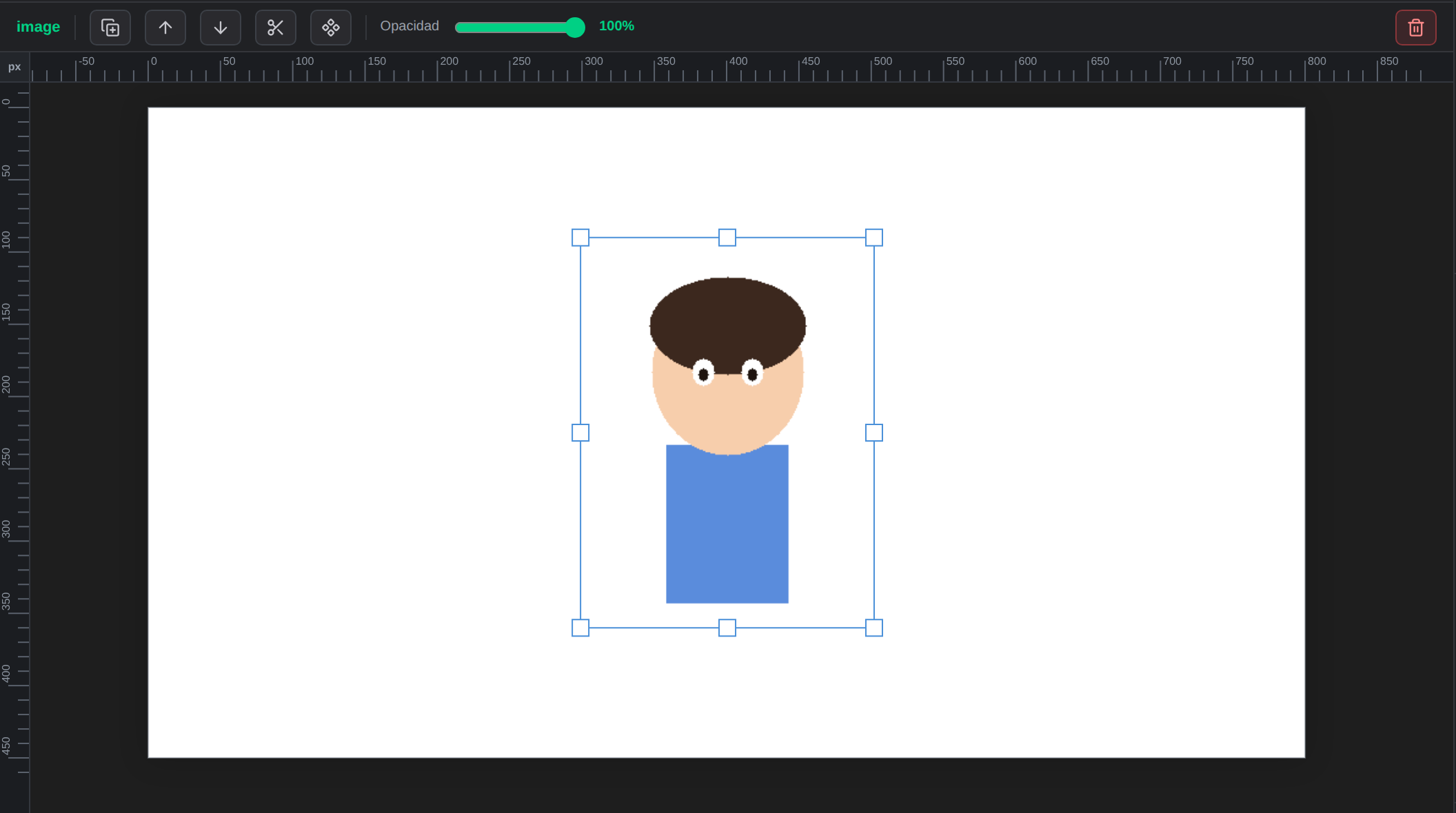Select the scissors crop tool
This screenshot has width=1456, height=813.
click(276, 28)
